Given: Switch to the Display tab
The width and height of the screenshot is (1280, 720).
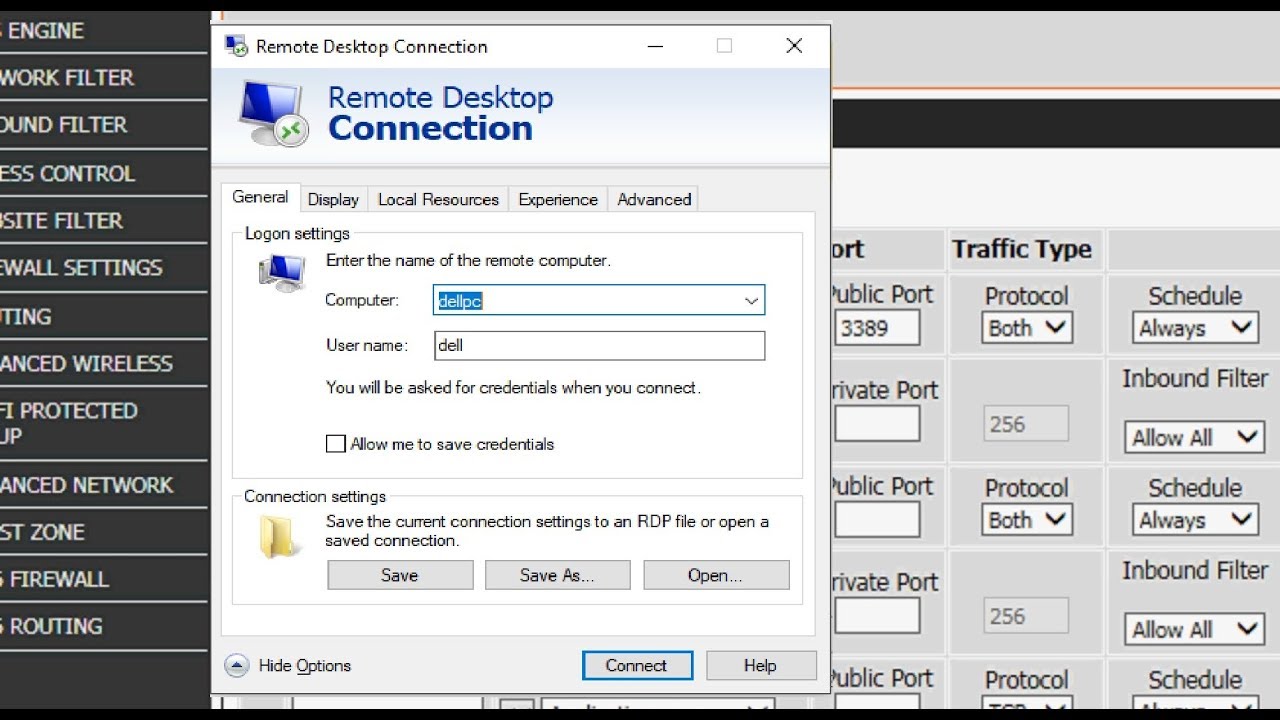Looking at the screenshot, I should [333, 199].
